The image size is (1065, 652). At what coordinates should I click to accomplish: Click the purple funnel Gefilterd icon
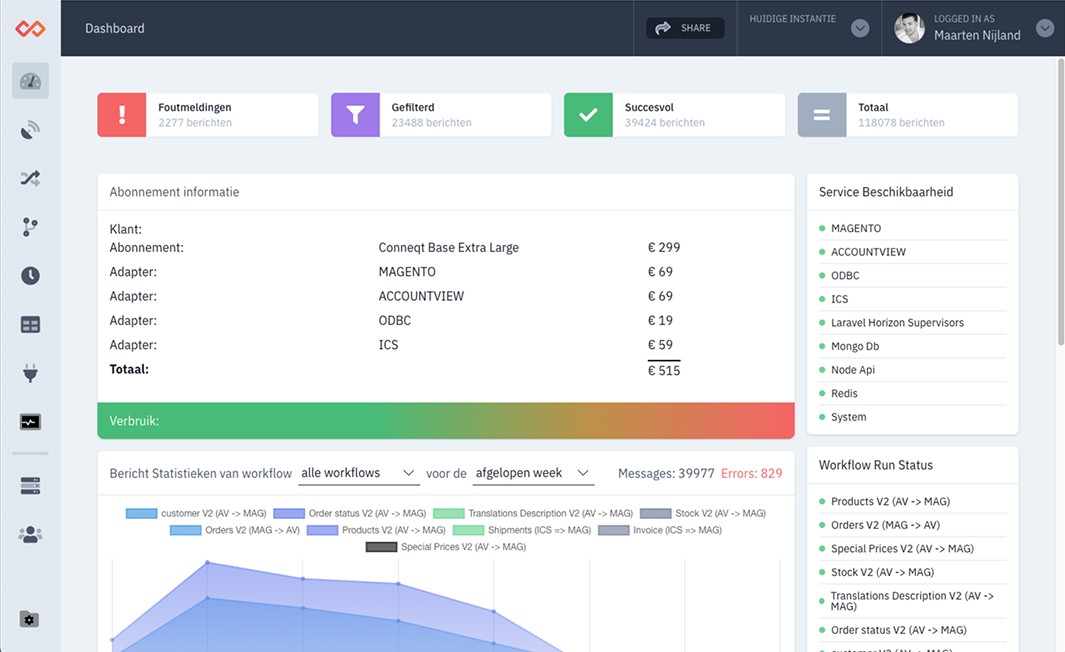[355, 115]
